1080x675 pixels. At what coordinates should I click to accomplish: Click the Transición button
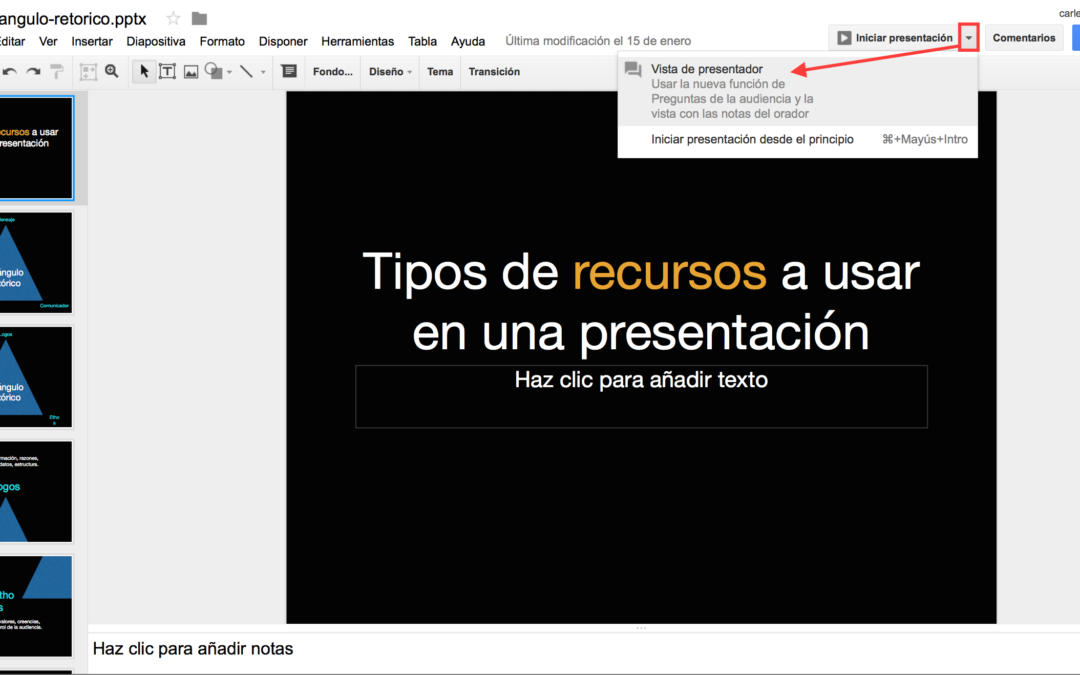pos(494,72)
